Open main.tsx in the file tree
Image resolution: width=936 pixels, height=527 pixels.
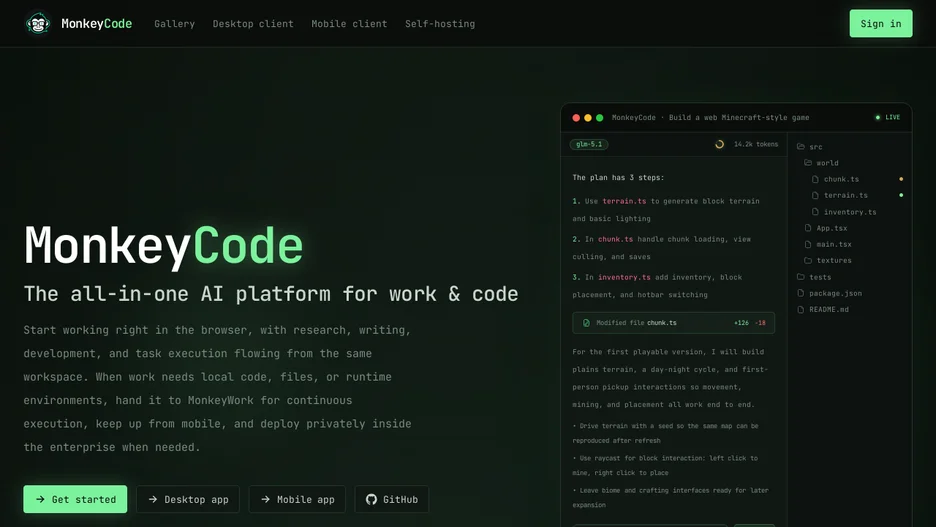tap(828, 244)
